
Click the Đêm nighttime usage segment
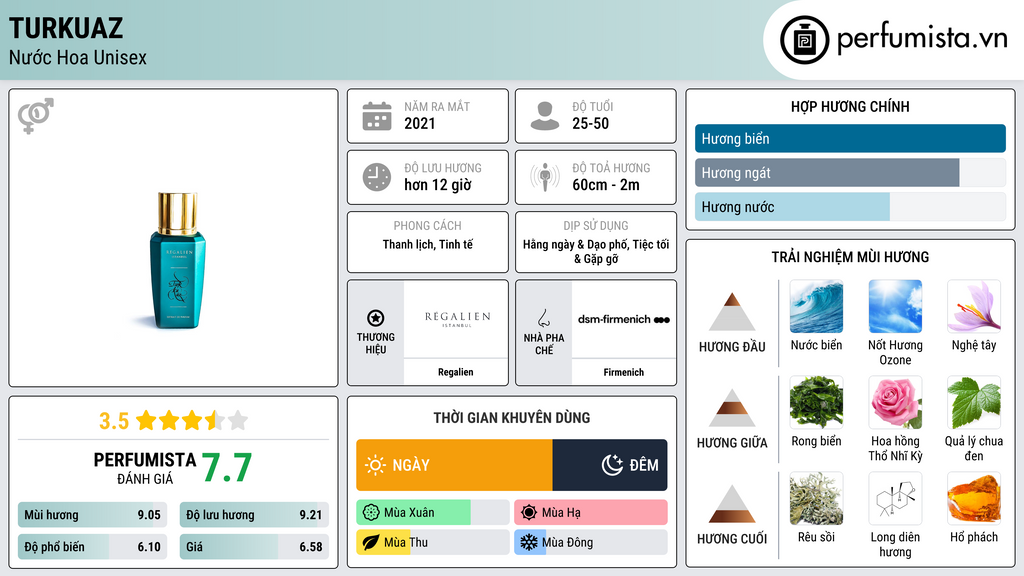point(610,465)
